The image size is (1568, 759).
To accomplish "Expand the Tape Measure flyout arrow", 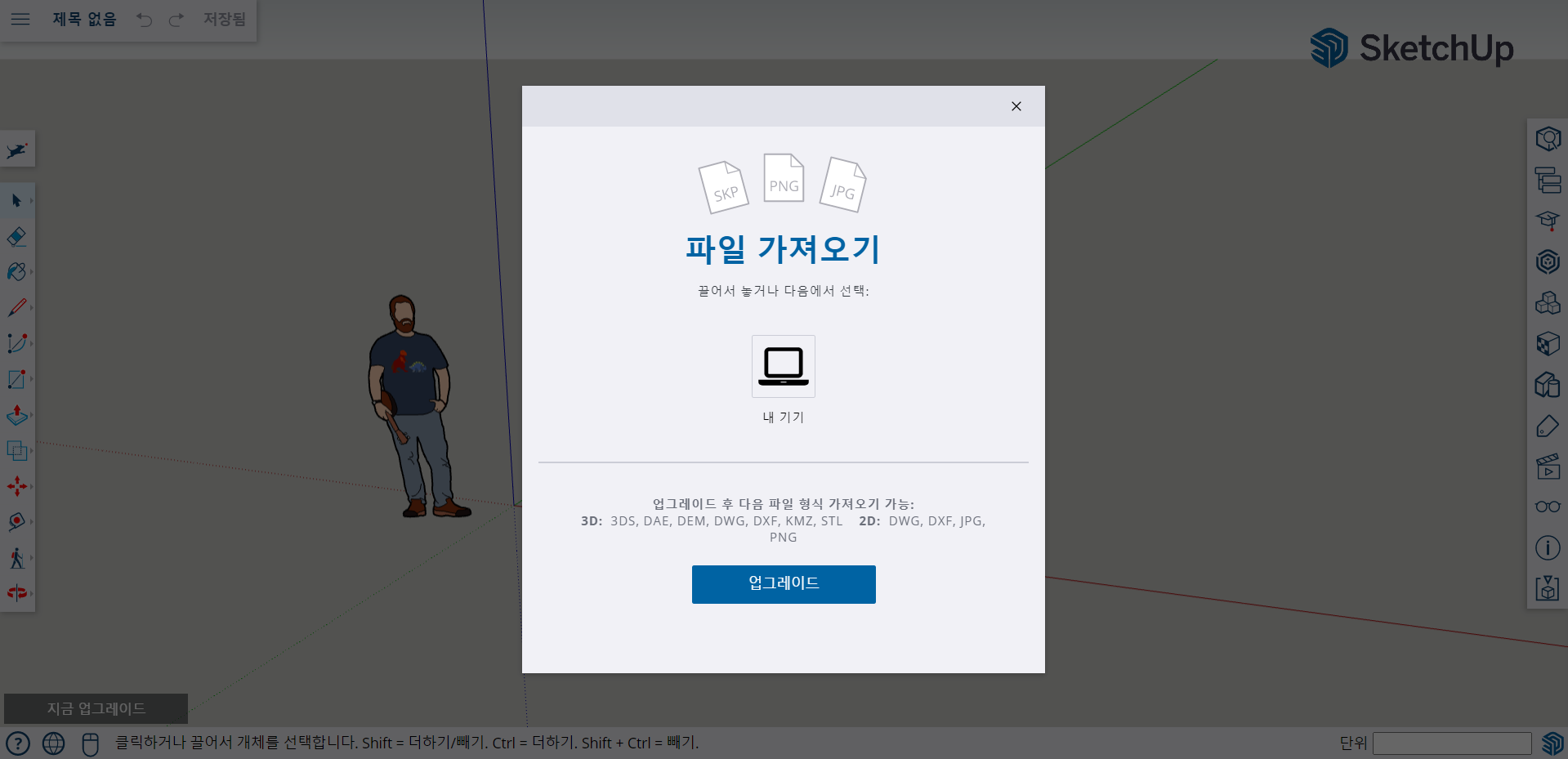I will 32,522.
